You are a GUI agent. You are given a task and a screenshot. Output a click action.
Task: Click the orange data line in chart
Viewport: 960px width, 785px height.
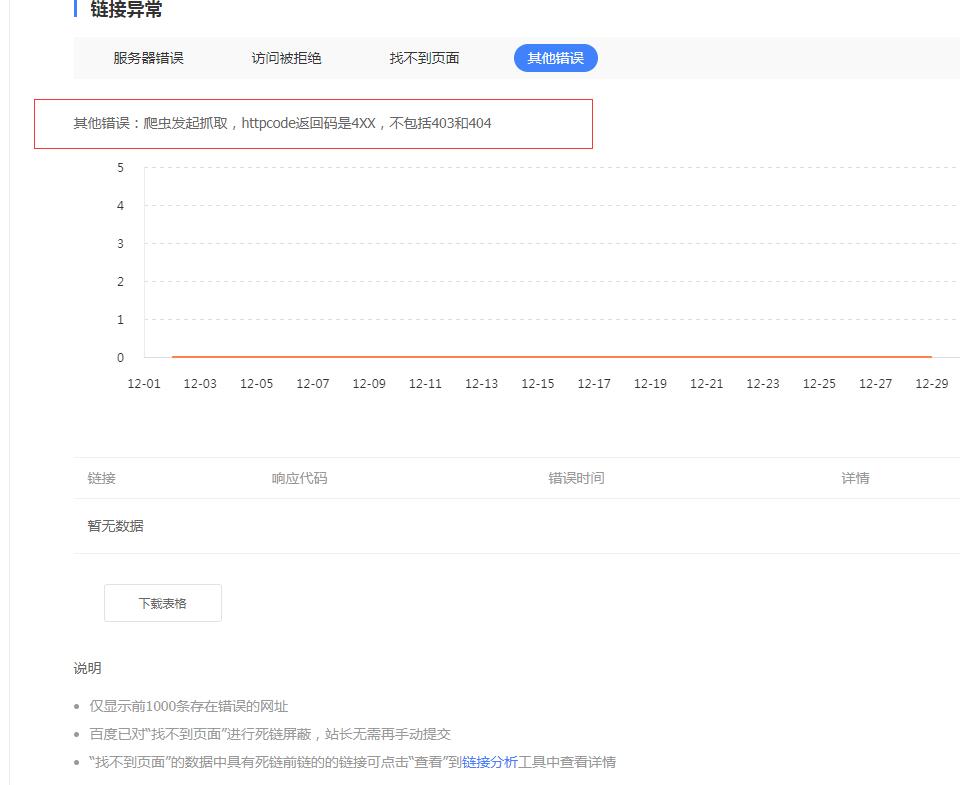click(x=550, y=357)
